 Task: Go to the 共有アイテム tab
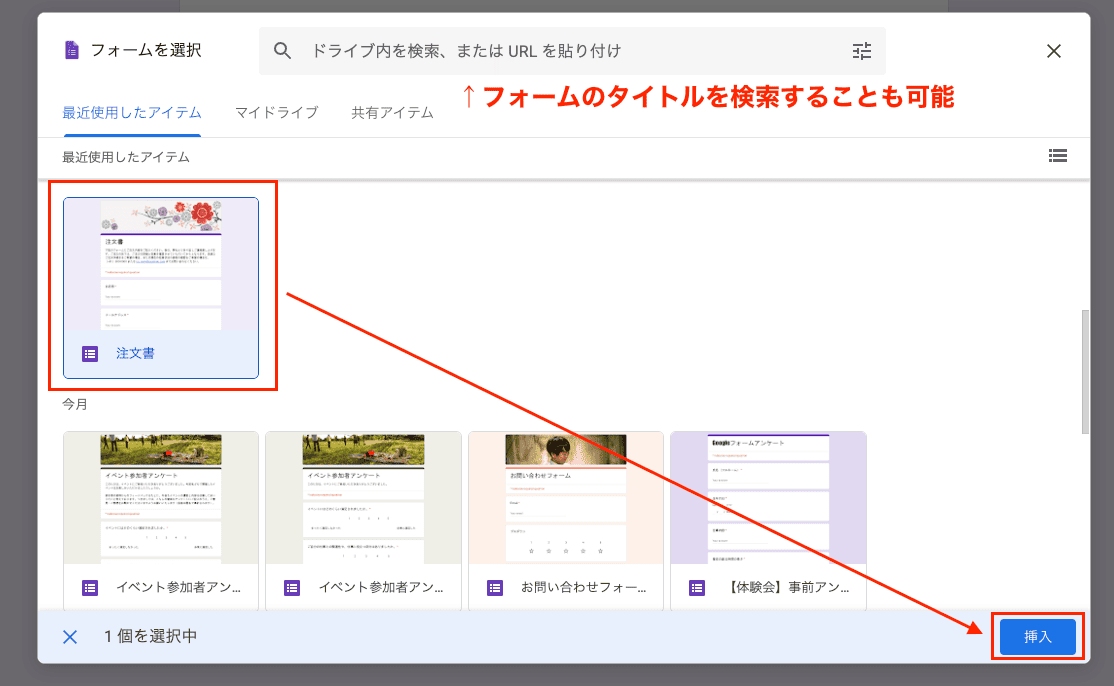(392, 113)
